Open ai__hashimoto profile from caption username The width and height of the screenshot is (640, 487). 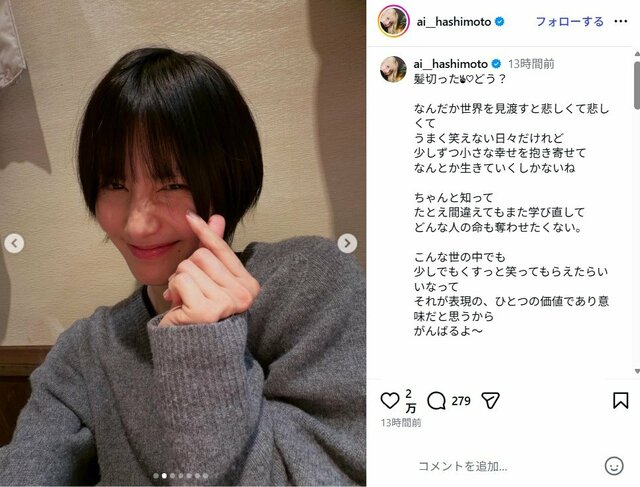coord(451,64)
